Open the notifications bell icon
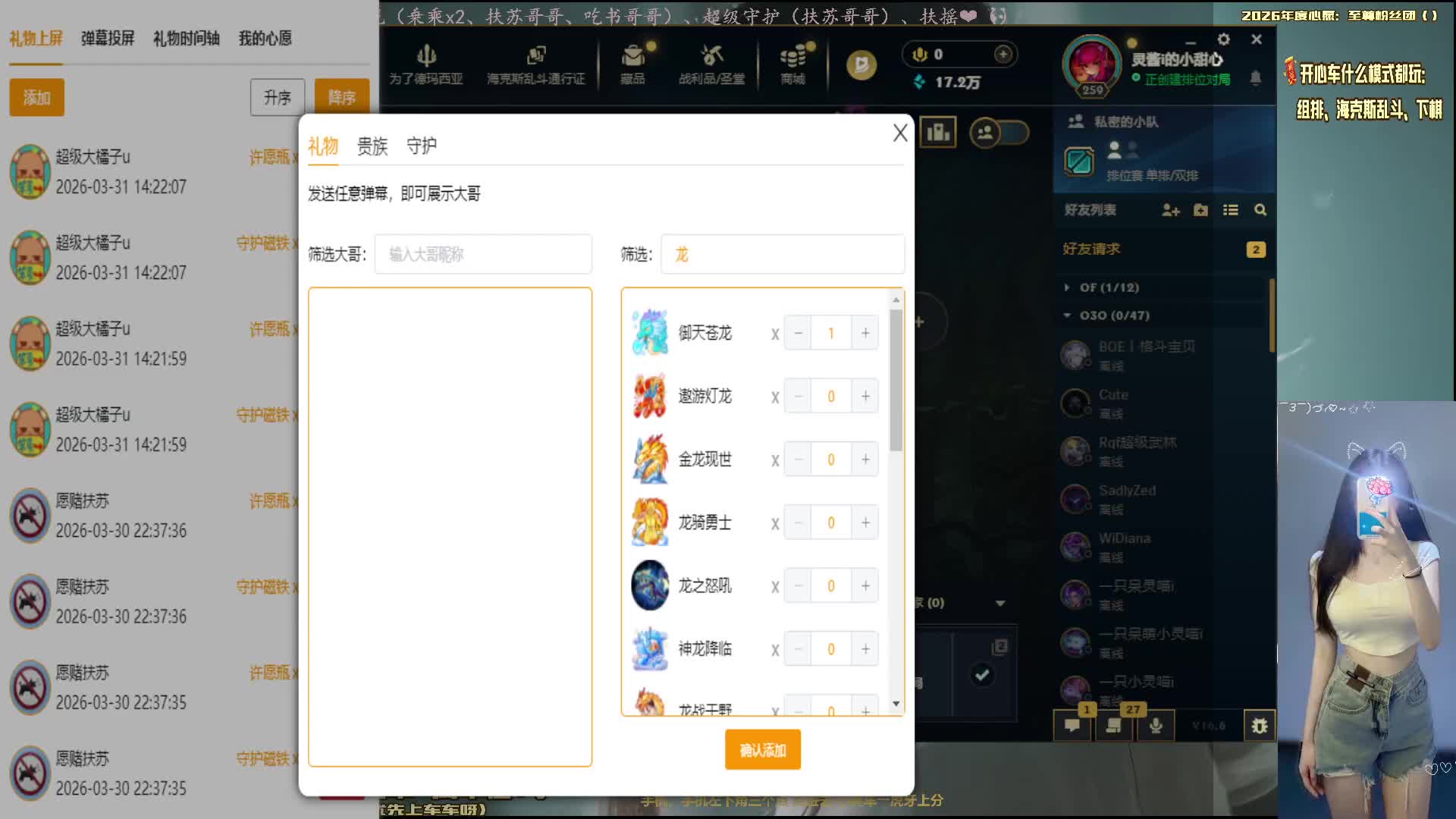1456x819 pixels. point(1256,78)
